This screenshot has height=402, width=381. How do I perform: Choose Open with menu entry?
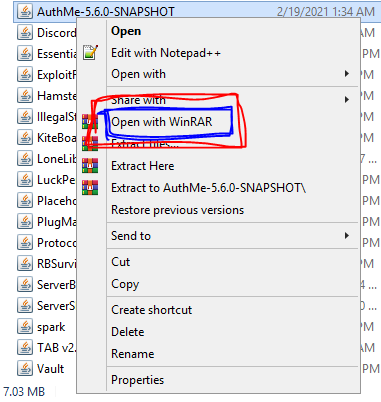pyautogui.click(x=138, y=74)
